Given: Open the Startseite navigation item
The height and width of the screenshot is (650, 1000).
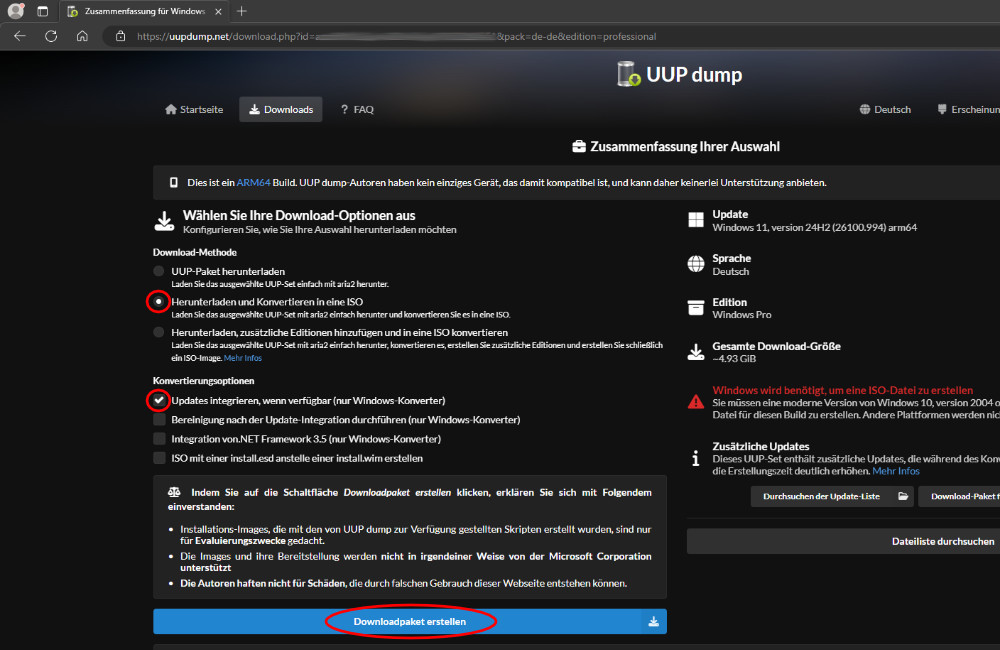Looking at the screenshot, I should (x=194, y=109).
